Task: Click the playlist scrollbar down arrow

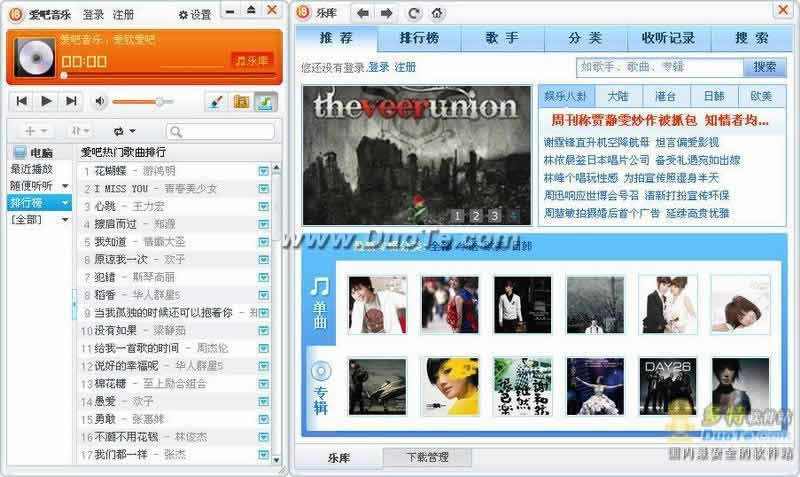Action: tap(276, 460)
